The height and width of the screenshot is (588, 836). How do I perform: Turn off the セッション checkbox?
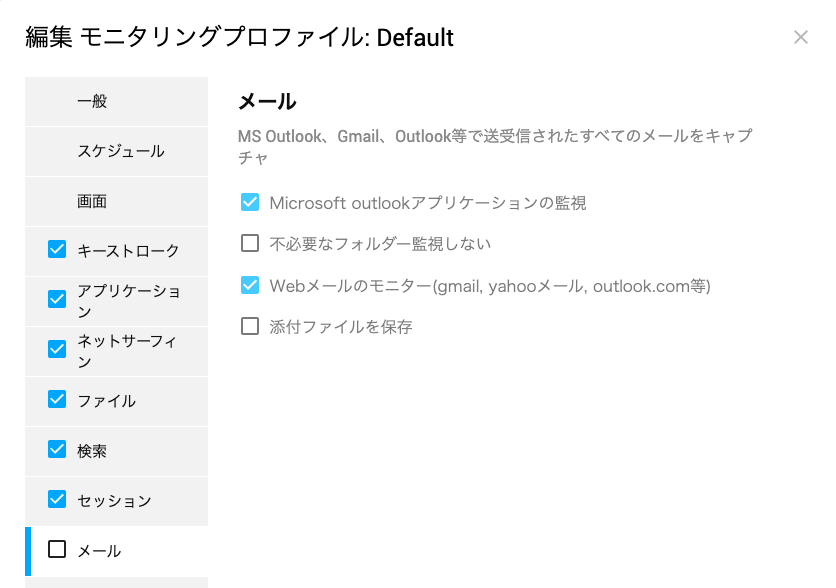point(57,500)
